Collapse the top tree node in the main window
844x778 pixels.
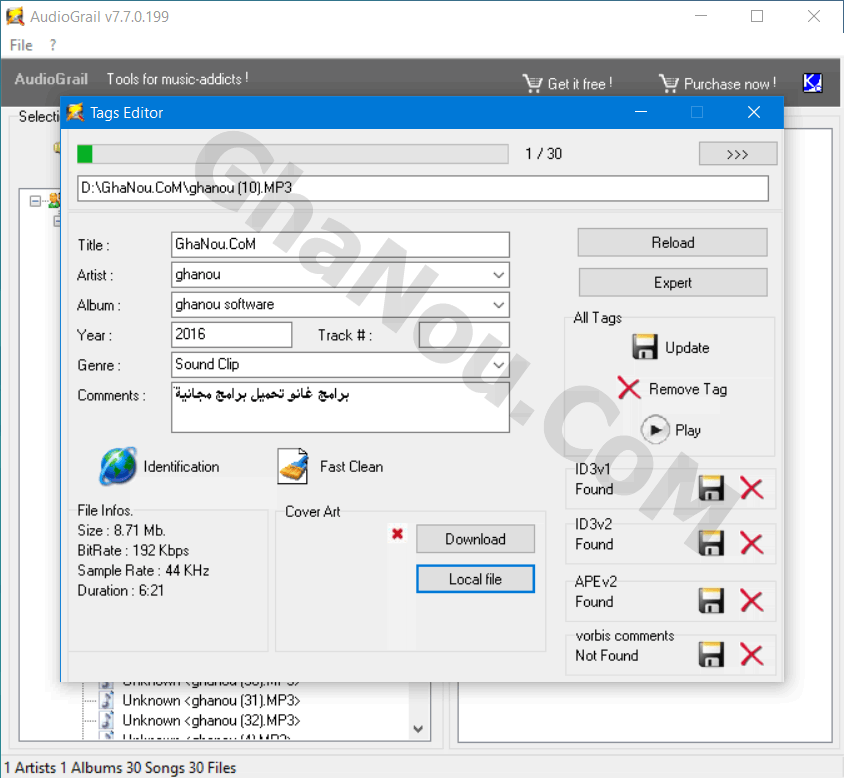click(35, 201)
